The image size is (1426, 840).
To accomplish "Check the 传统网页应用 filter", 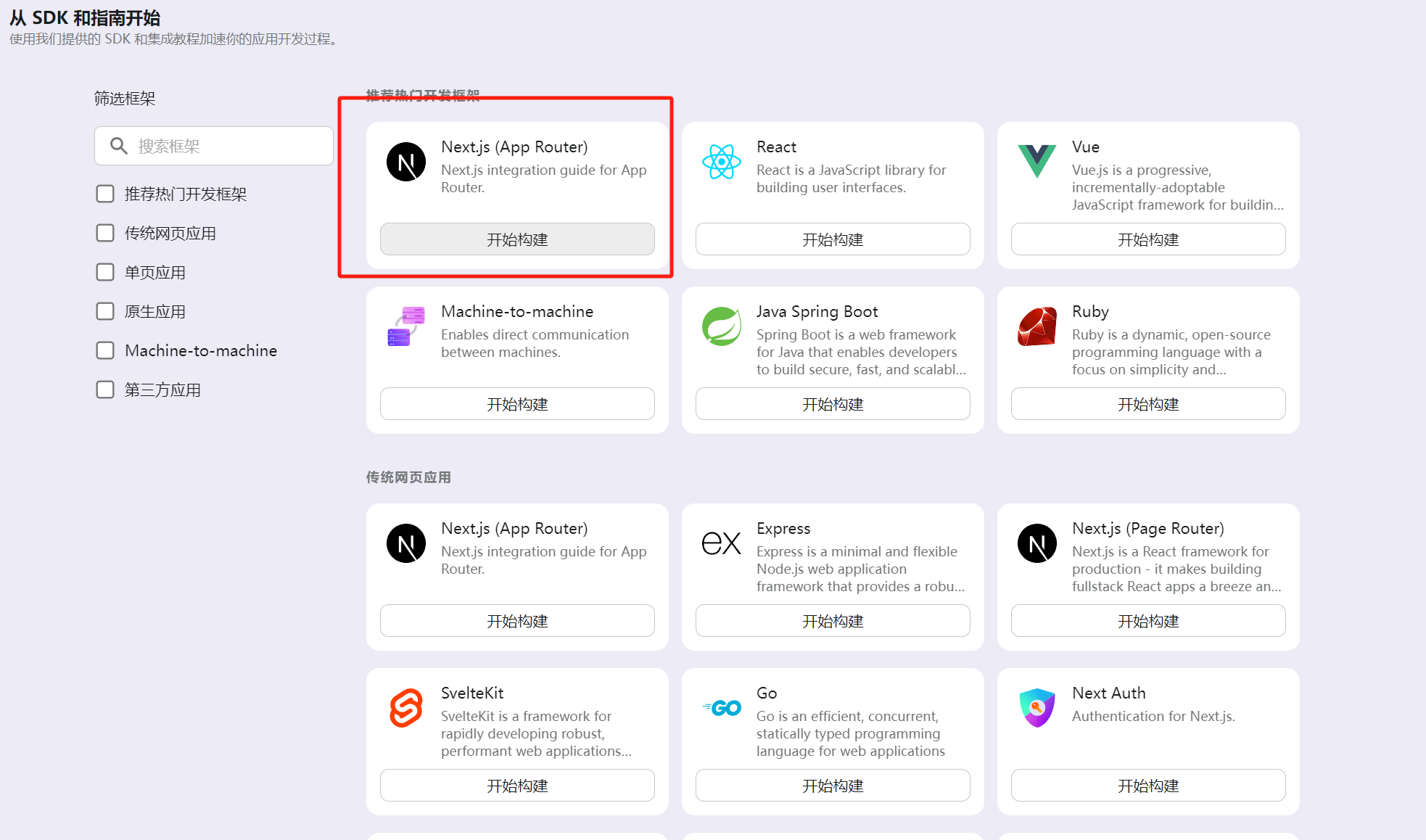I will point(105,233).
